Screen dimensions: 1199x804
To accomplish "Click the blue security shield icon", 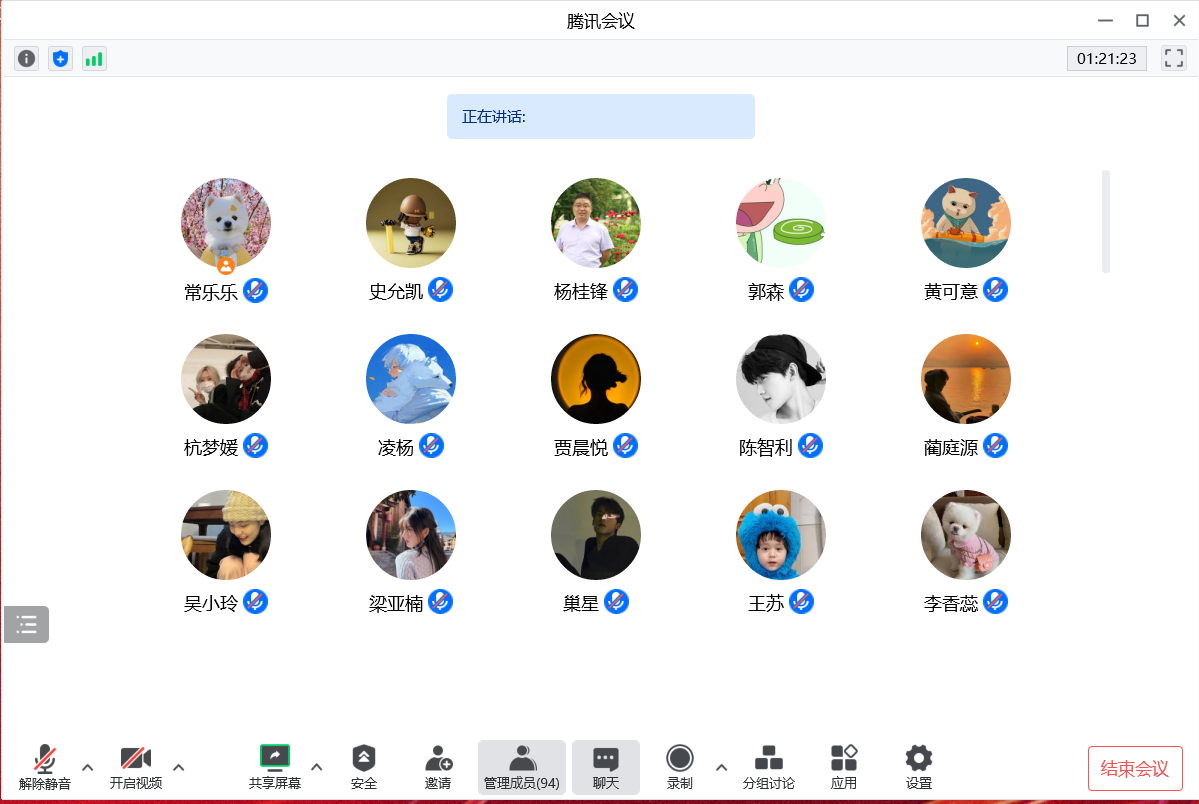I will (x=61, y=59).
